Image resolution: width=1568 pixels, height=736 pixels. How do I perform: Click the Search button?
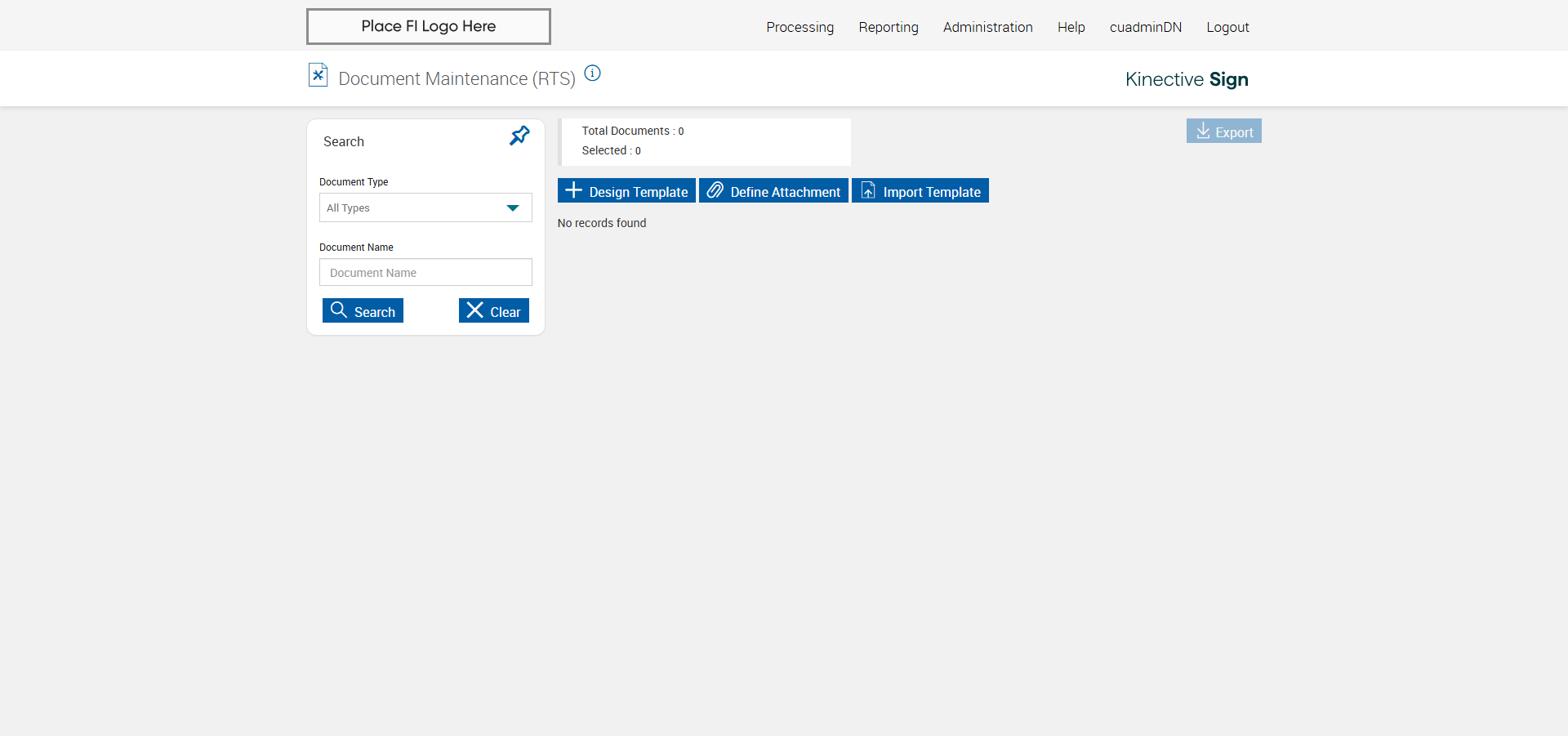(x=363, y=310)
